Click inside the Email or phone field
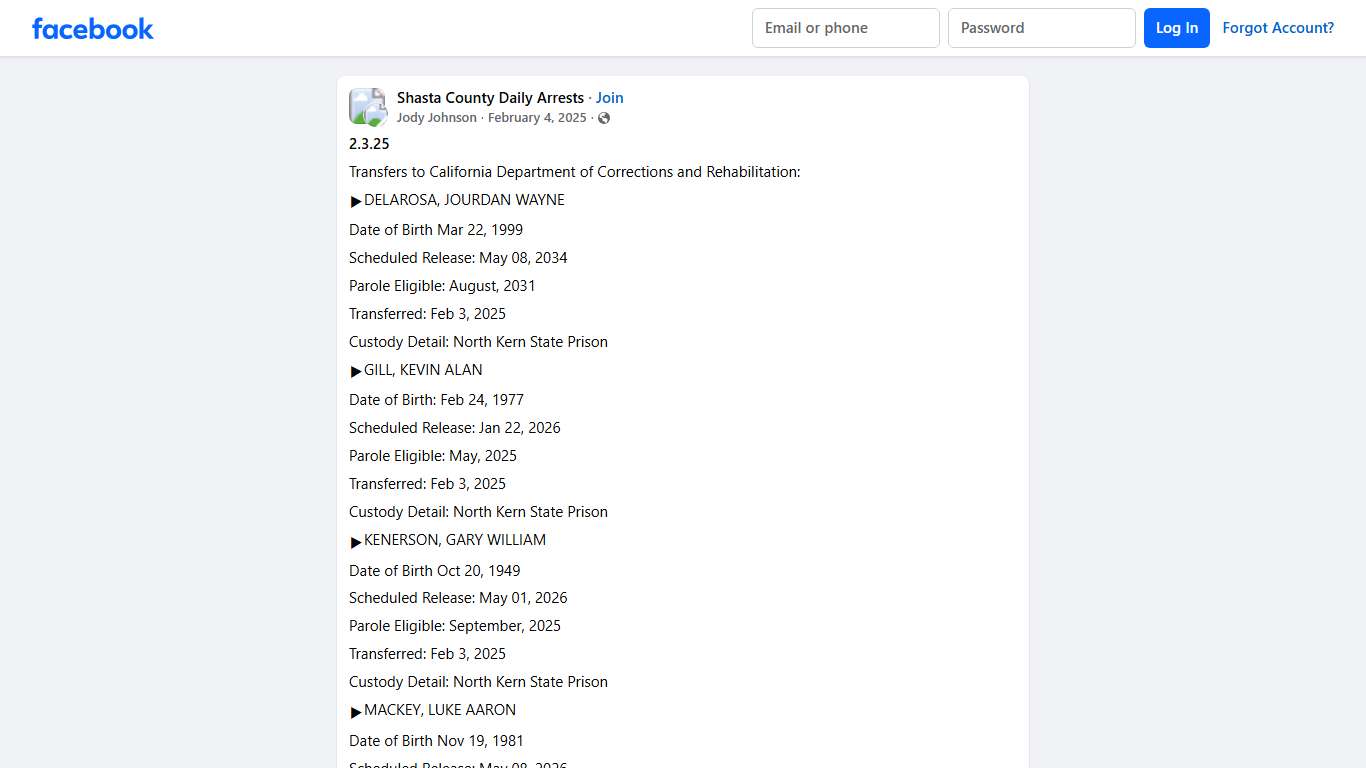1366x768 pixels. pyautogui.click(x=845, y=28)
